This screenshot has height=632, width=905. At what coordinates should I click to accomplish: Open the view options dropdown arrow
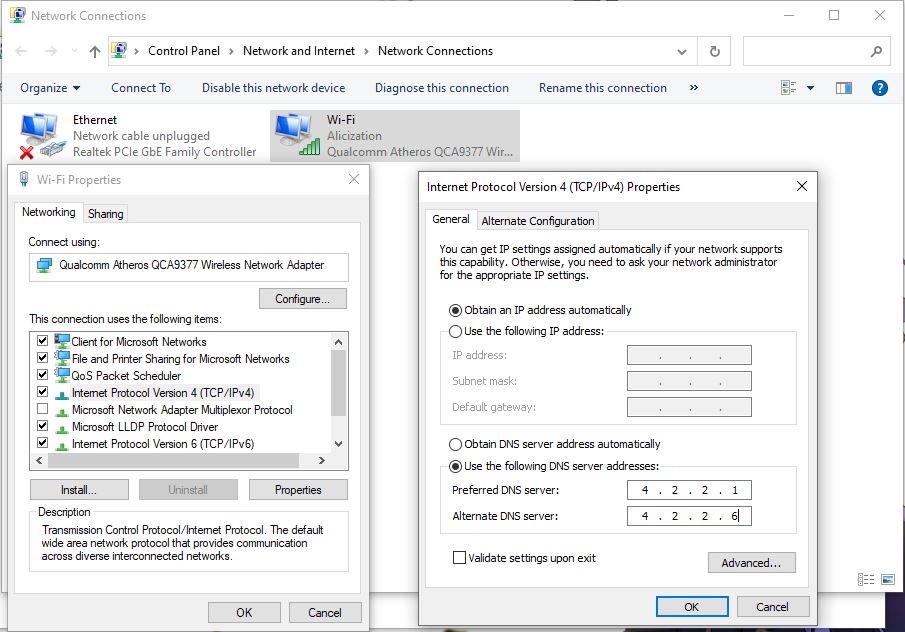810,88
